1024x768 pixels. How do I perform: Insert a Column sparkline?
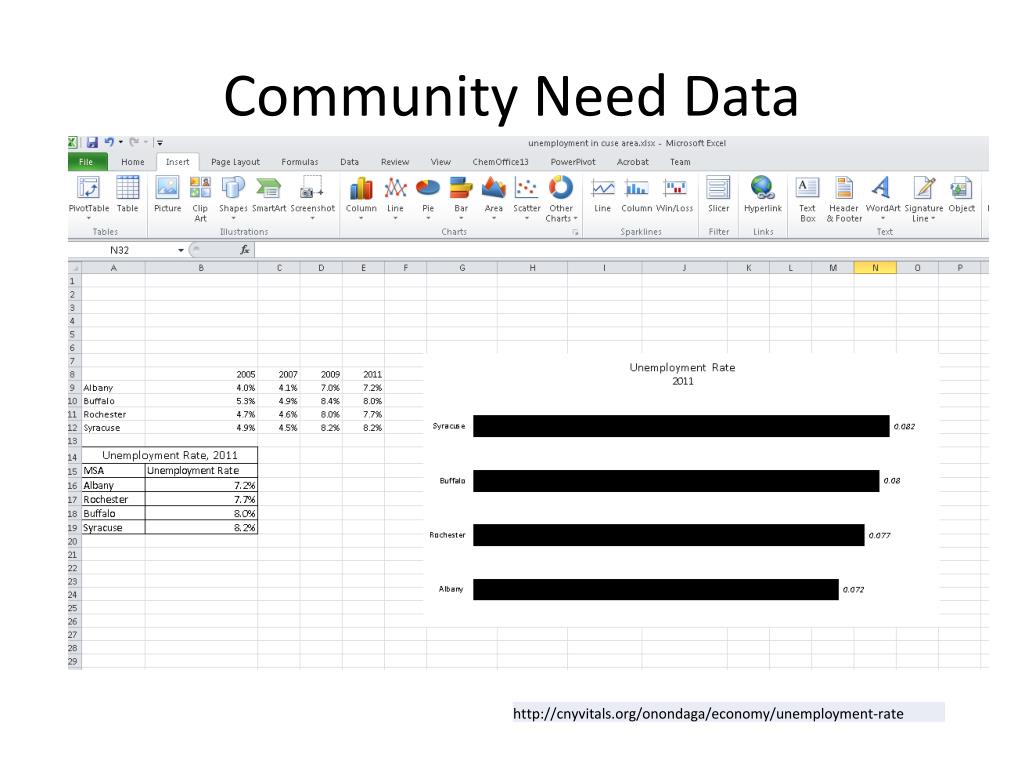click(x=636, y=195)
